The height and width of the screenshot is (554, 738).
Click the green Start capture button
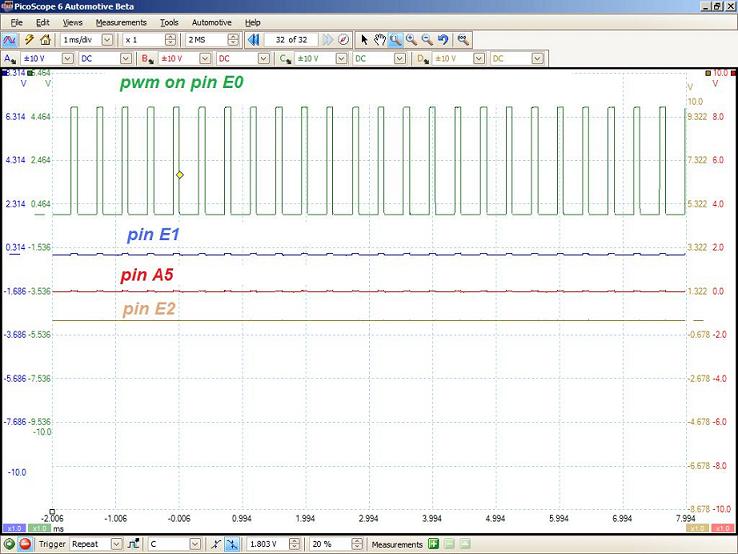[8, 544]
